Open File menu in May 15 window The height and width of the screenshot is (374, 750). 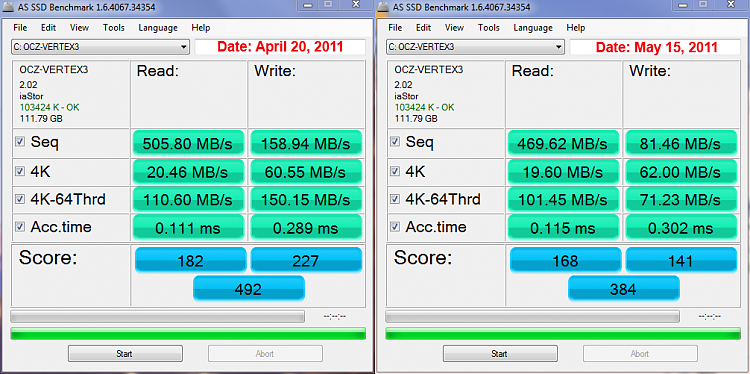click(x=395, y=28)
